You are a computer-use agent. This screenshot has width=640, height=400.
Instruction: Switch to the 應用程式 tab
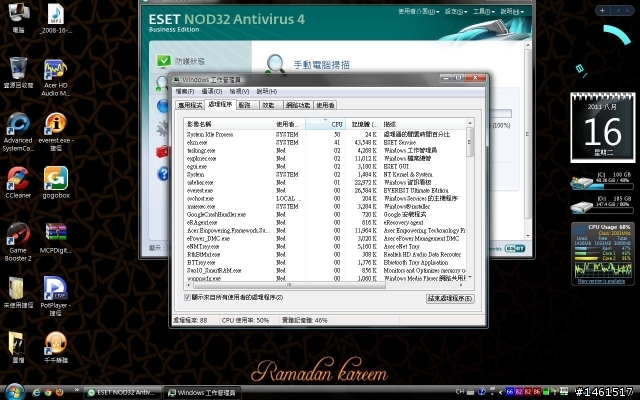point(190,105)
